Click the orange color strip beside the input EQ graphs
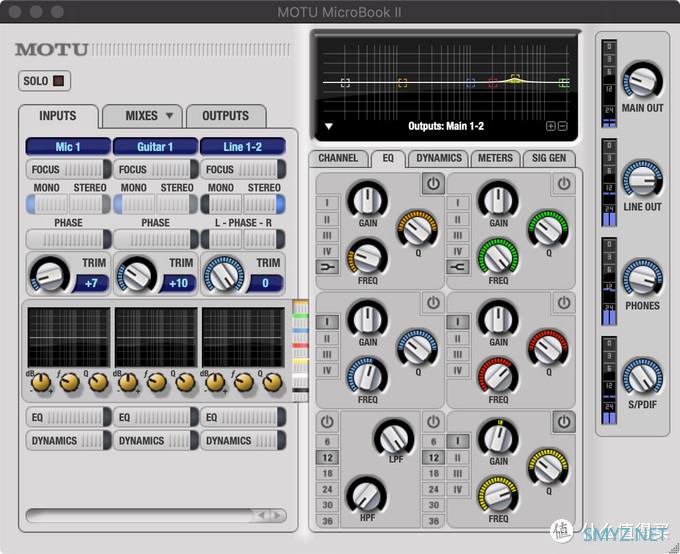 301,303
